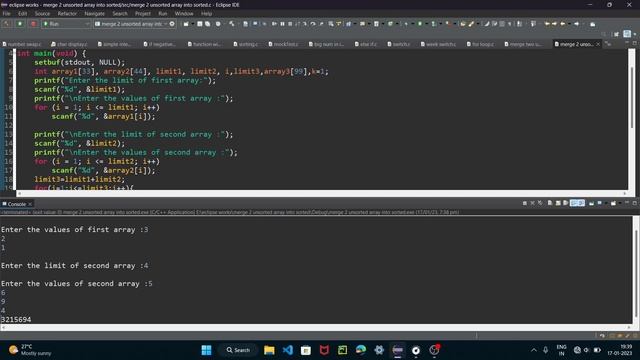Select the C/C++ perspective icon
Viewport: 640px width, 360px height.
(x=627, y=34)
